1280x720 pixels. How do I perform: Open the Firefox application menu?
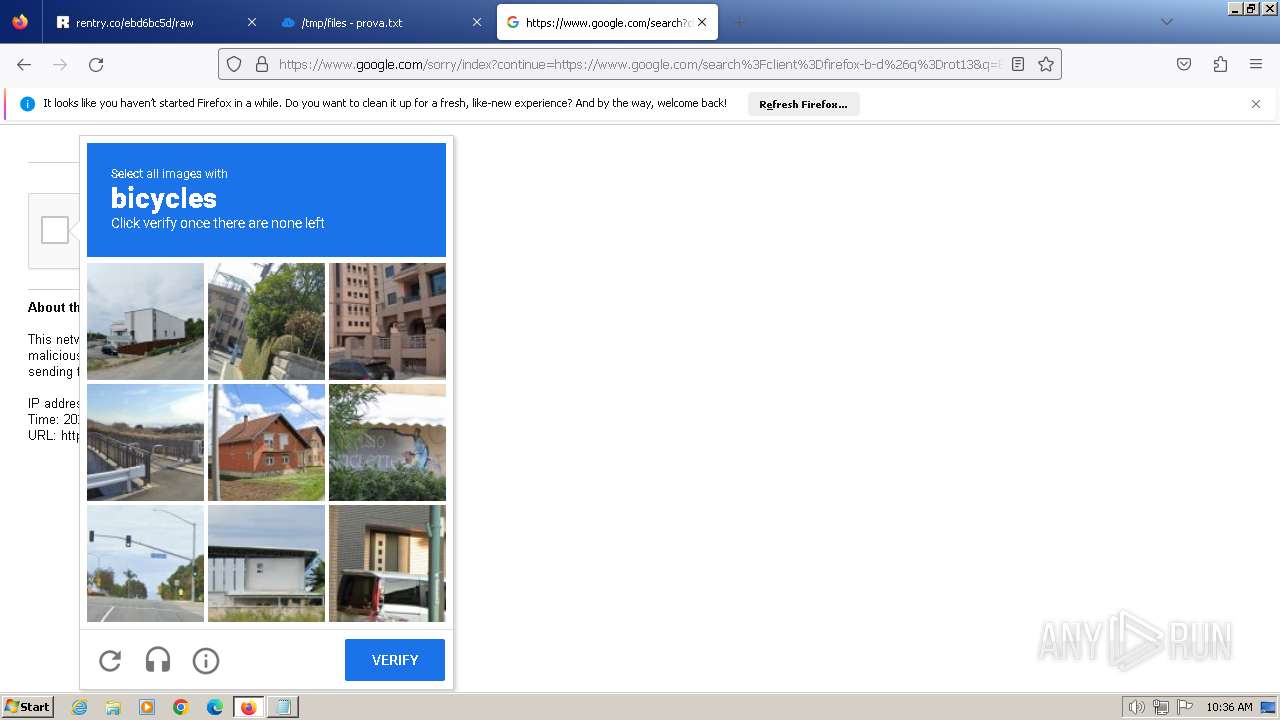coord(1256,64)
